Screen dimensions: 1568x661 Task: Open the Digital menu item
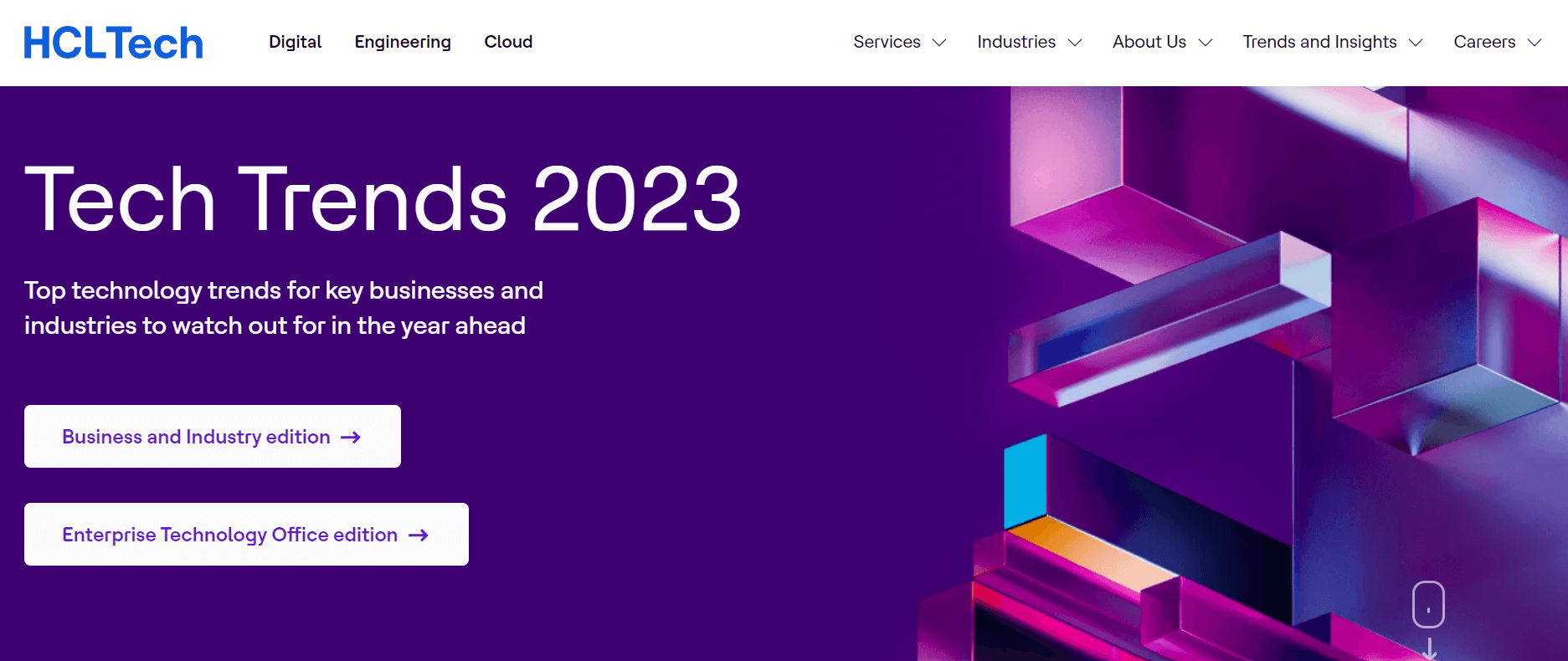pos(295,42)
